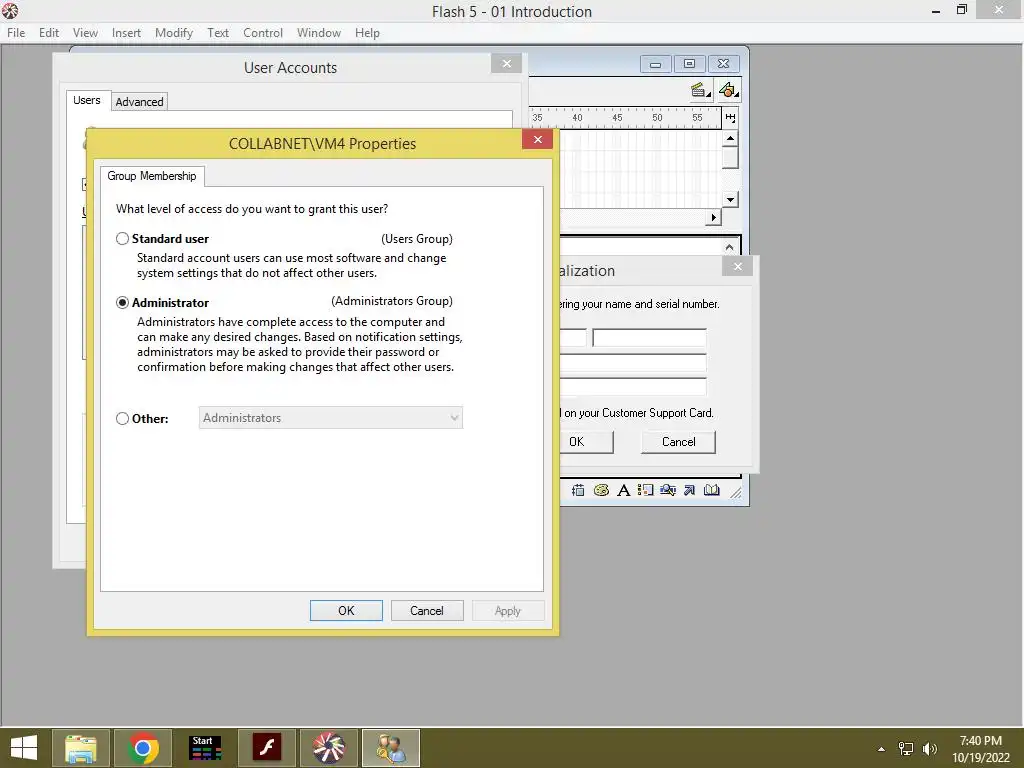Select the Standard user radio button
The width and height of the screenshot is (1024, 768).
point(122,238)
